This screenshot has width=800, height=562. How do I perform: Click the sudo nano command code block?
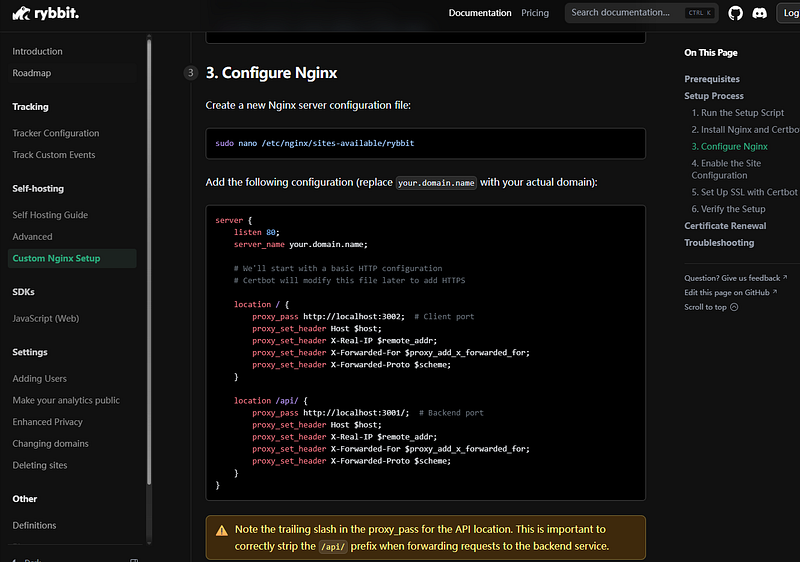[426, 143]
